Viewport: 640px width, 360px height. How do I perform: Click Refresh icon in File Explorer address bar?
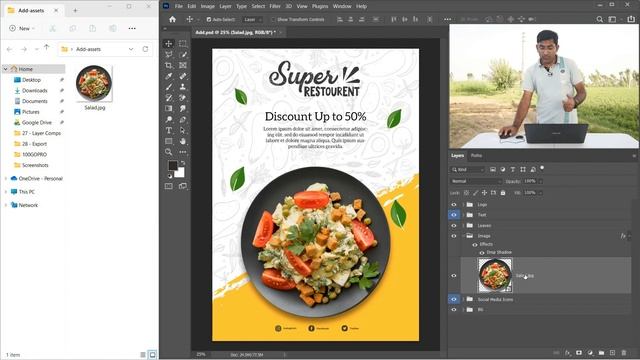tap(145, 49)
